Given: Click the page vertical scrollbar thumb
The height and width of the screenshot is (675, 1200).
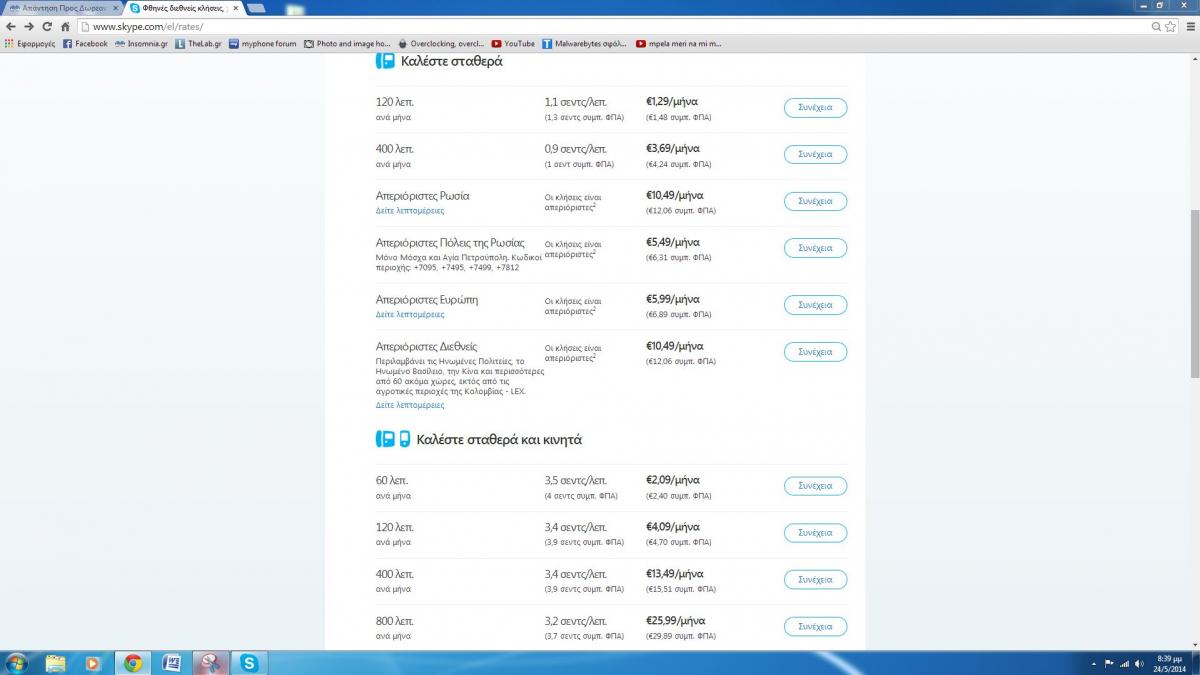Looking at the screenshot, I should click(1194, 295).
